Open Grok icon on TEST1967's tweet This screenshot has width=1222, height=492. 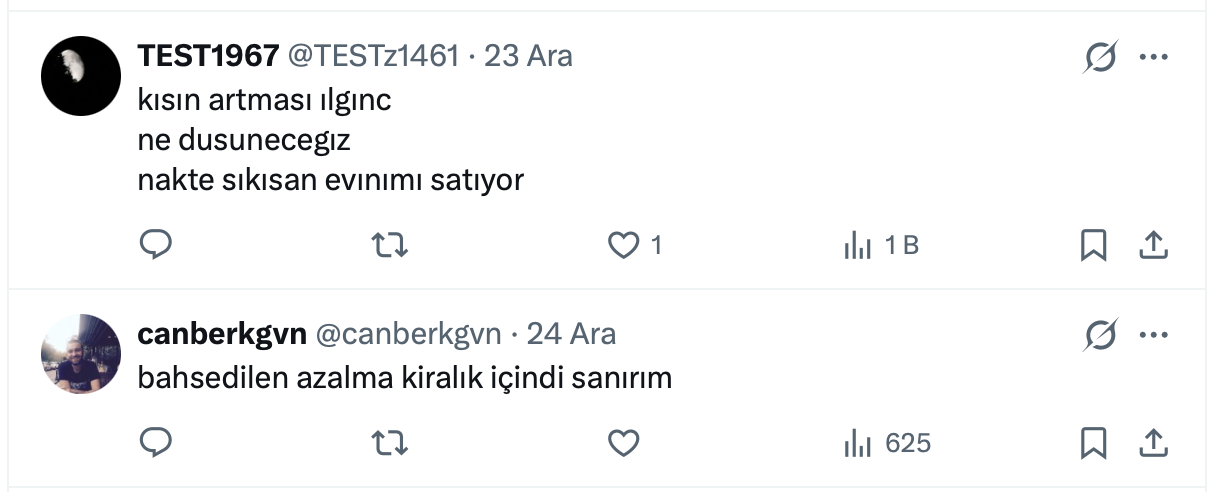tap(1100, 57)
